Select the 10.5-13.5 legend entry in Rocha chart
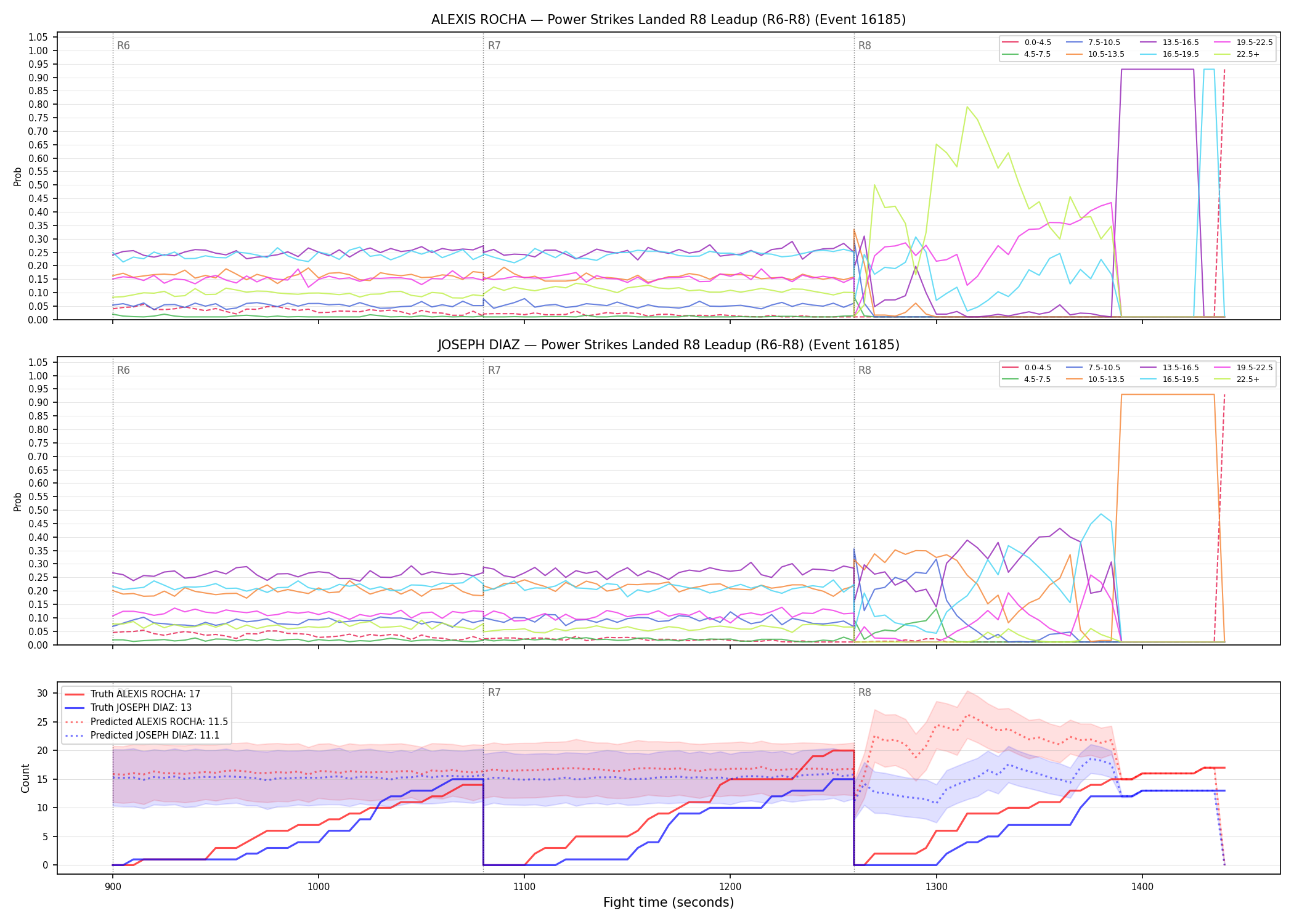Image resolution: width=1294 pixels, height=924 pixels. [1095, 54]
